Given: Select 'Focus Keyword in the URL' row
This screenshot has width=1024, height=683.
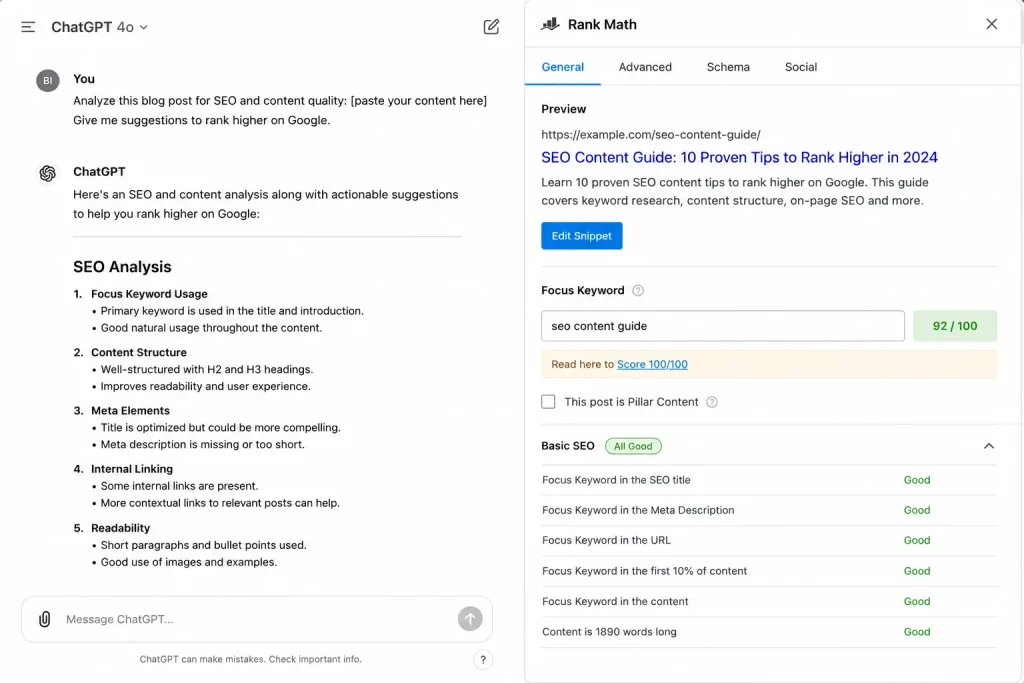Looking at the screenshot, I should 769,541.
